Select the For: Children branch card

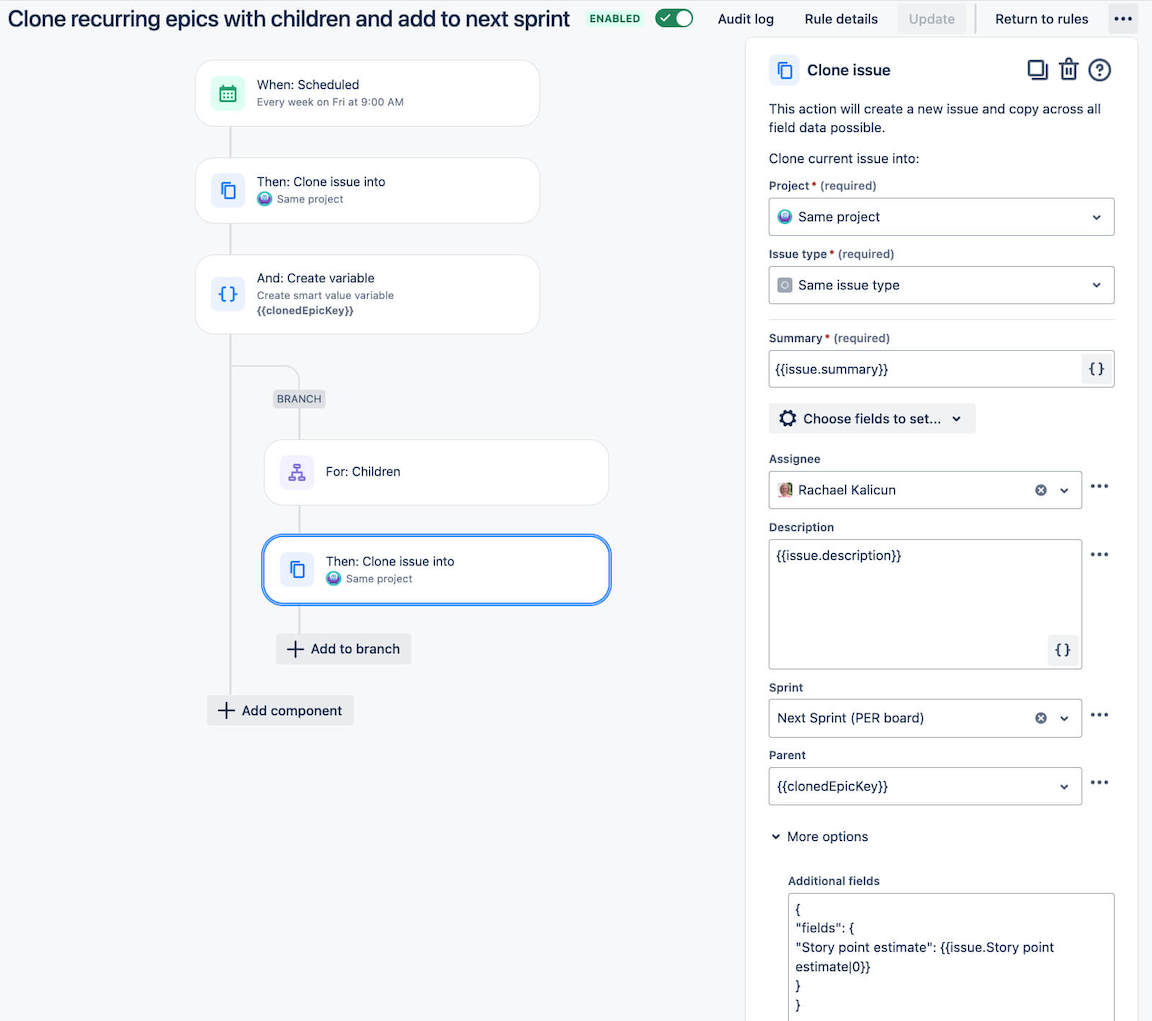[x=436, y=472]
